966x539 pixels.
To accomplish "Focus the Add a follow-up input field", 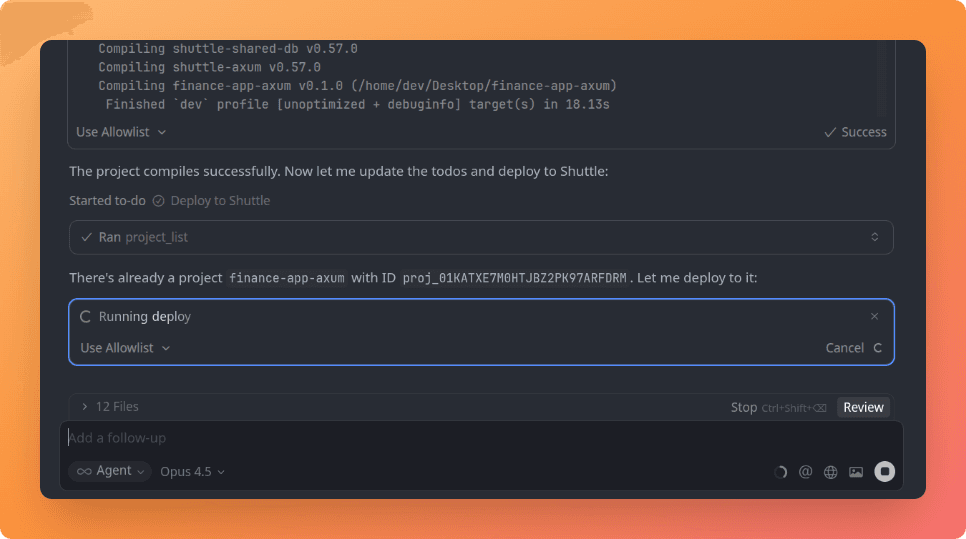I will 400,438.
